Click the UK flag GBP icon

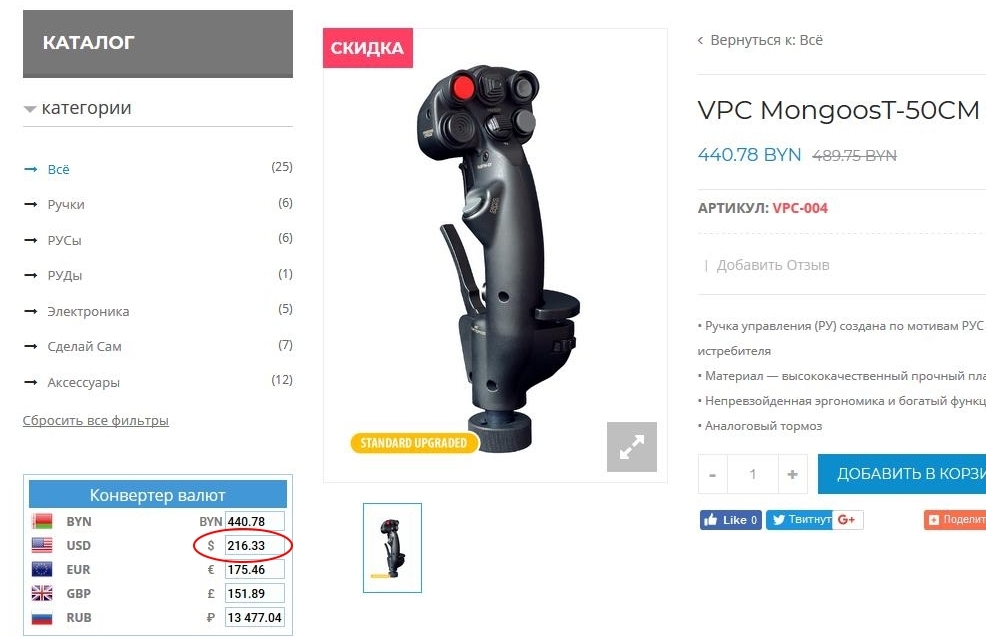pyautogui.click(x=42, y=593)
